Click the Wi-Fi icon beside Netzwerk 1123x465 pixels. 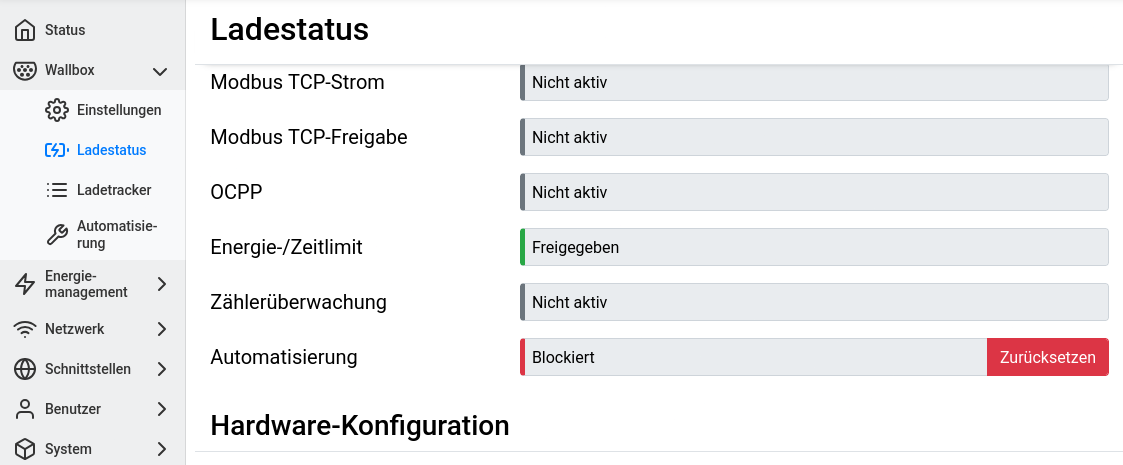[x=26, y=329]
